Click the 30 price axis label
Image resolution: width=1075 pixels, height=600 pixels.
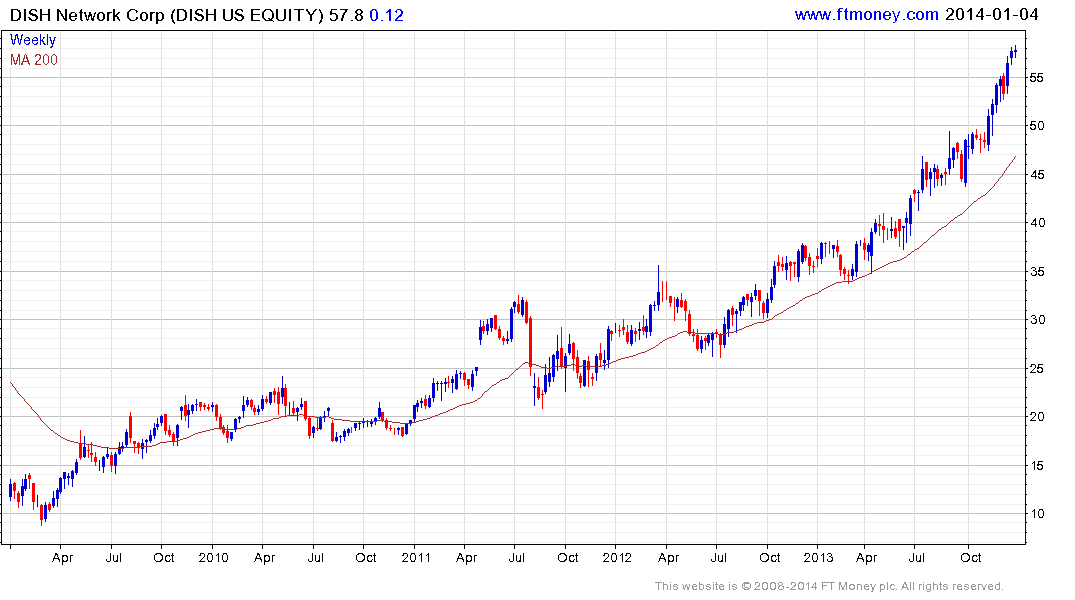click(1037, 320)
